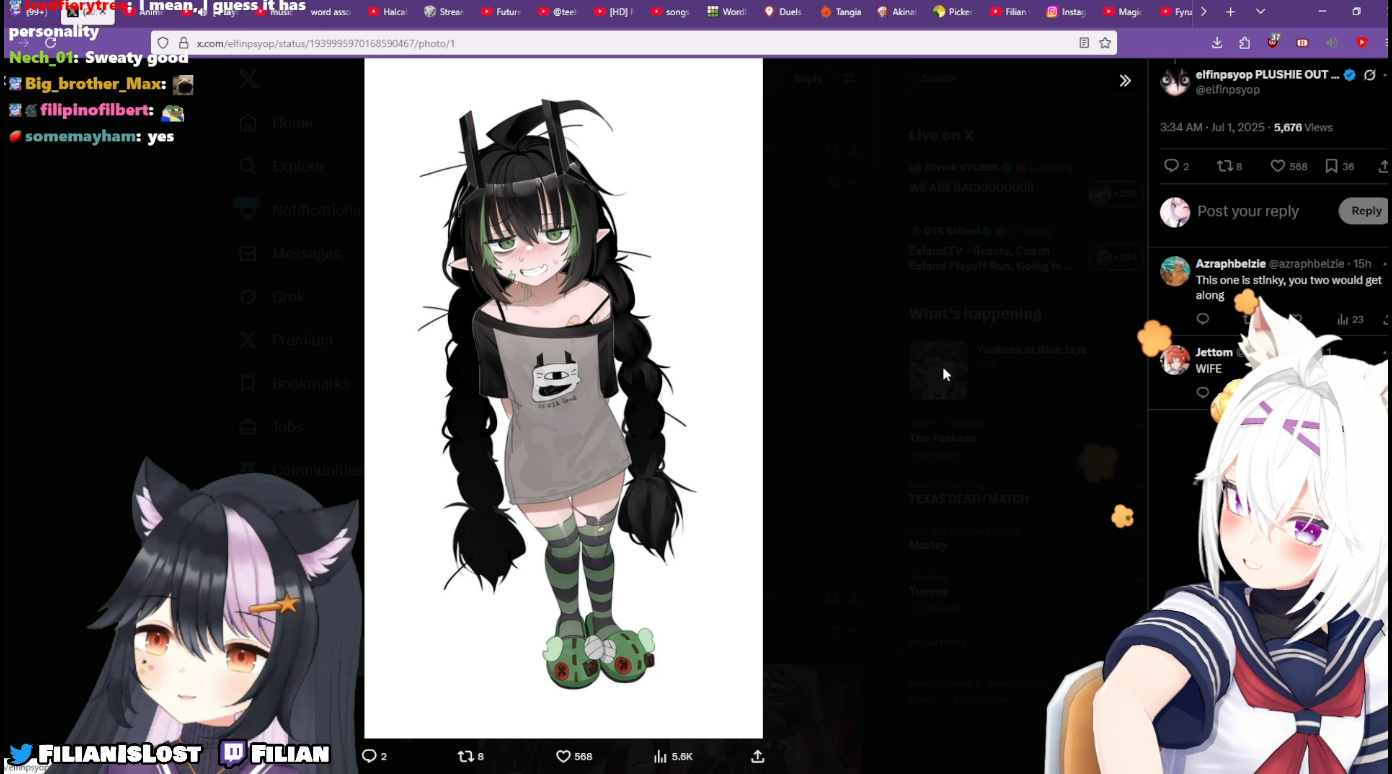
Task: Open the browser downloads panel
Action: point(1217,43)
